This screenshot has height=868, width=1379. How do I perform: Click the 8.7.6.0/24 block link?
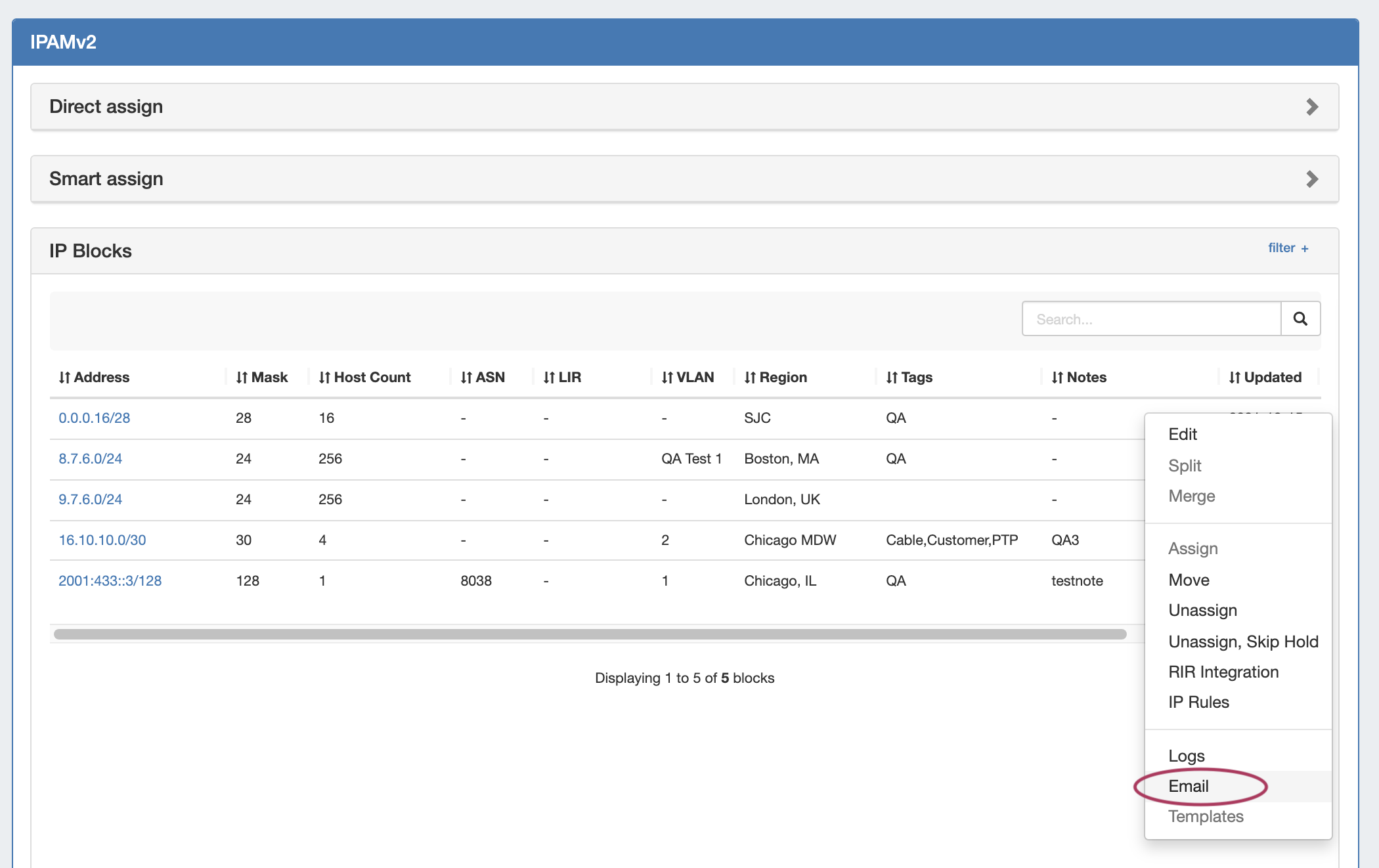point(90,458)
